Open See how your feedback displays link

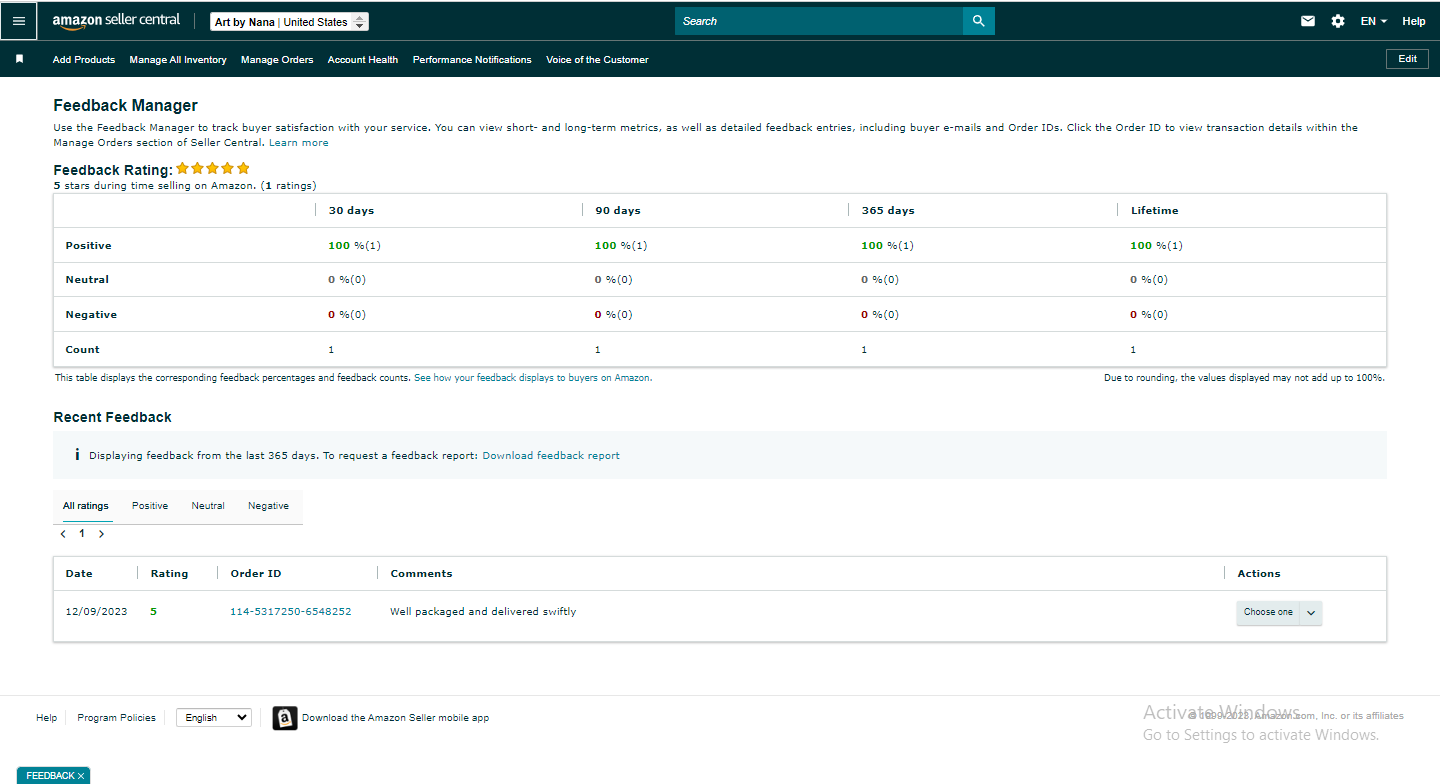532,378
